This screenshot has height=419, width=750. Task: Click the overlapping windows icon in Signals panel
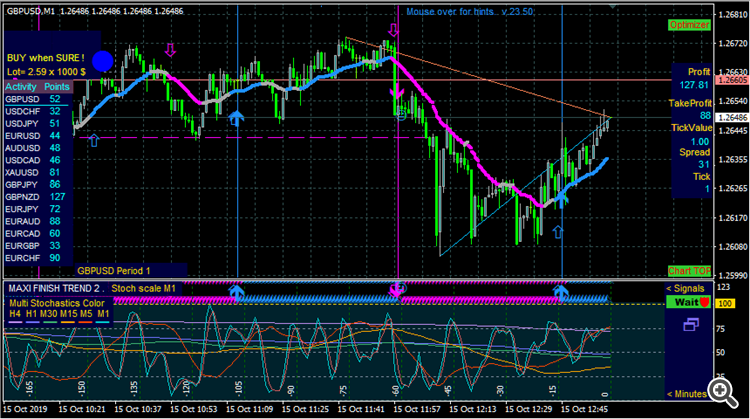[x=691, y=325]
